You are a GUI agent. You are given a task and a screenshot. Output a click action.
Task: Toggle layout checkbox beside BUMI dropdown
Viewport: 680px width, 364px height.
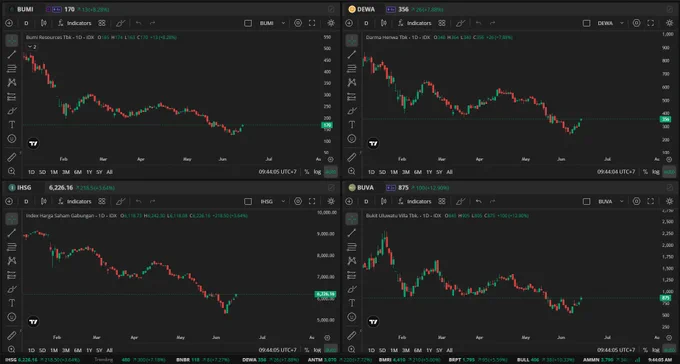point(248,23)
